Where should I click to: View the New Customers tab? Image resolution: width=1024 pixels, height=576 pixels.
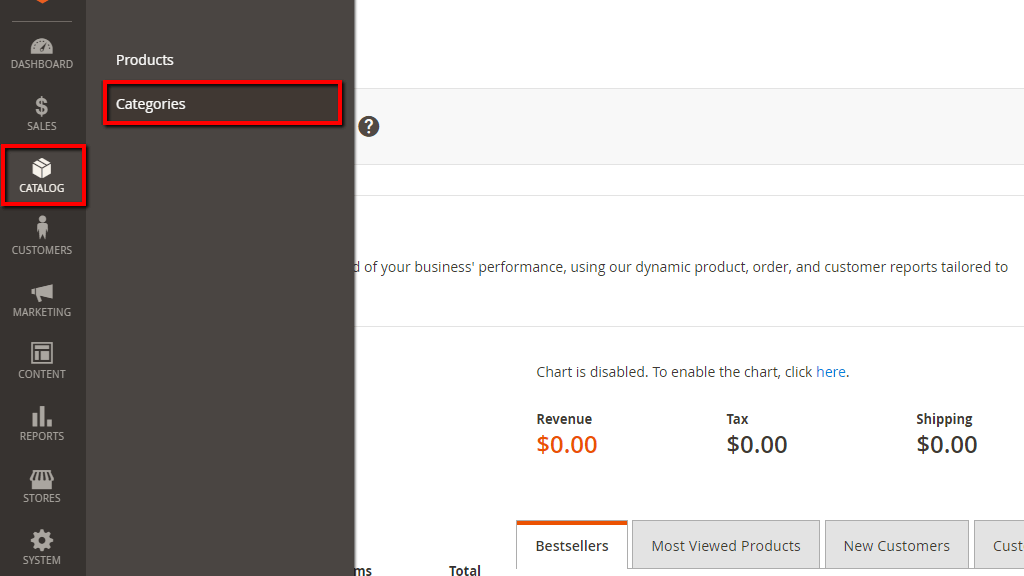point(896,545)
